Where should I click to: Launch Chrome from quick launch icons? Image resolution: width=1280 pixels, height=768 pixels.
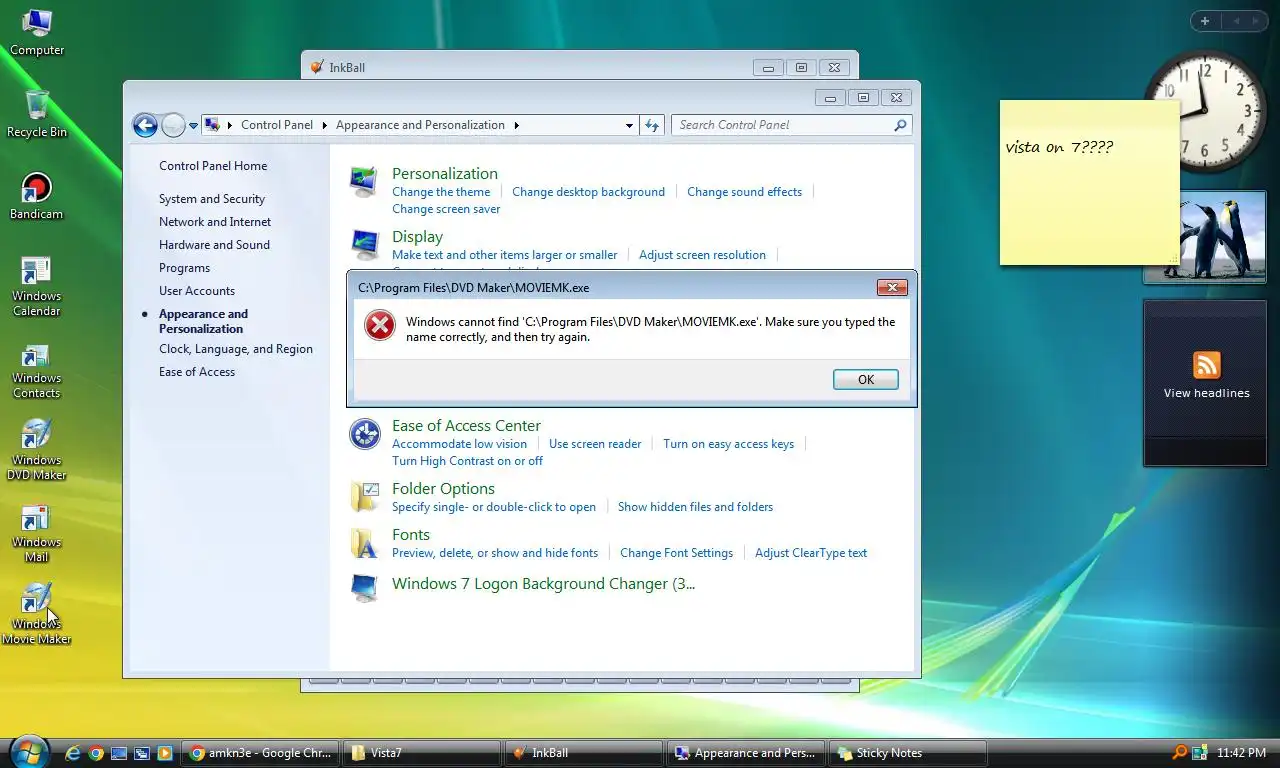point(96,753)
